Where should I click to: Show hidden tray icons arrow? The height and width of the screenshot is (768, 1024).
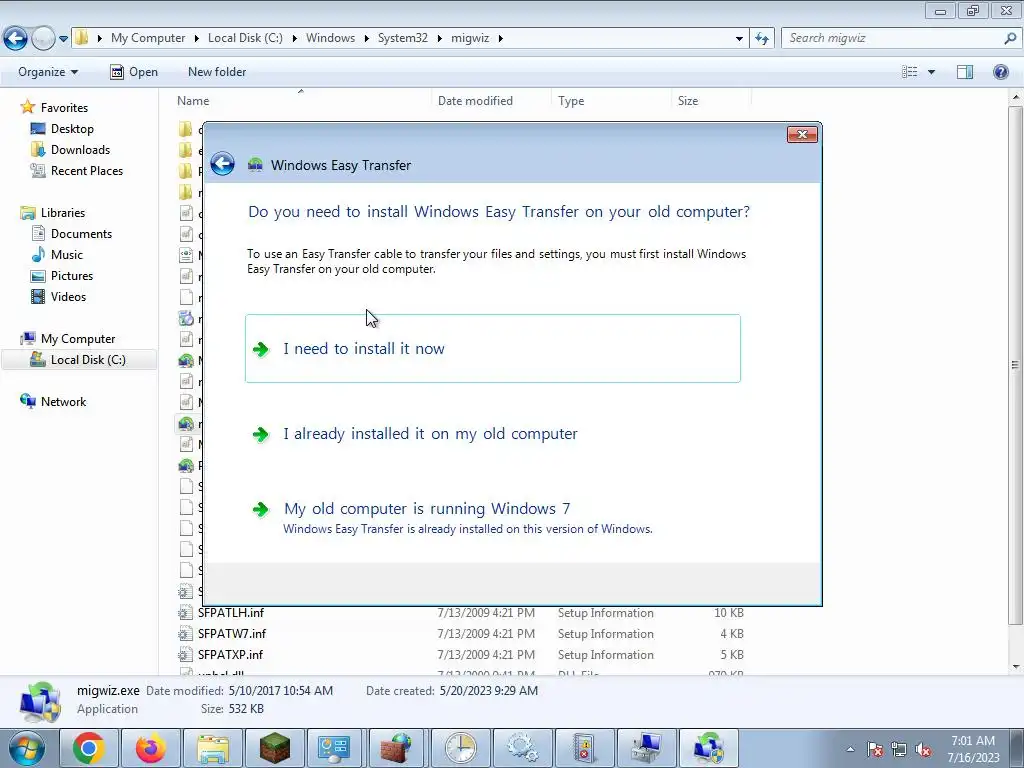click(x=850, y=749)
